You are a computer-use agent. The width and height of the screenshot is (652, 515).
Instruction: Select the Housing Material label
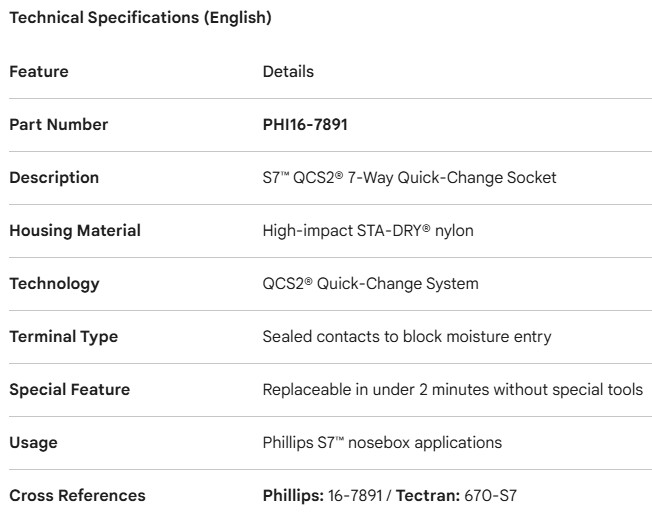tap(75, 231)
